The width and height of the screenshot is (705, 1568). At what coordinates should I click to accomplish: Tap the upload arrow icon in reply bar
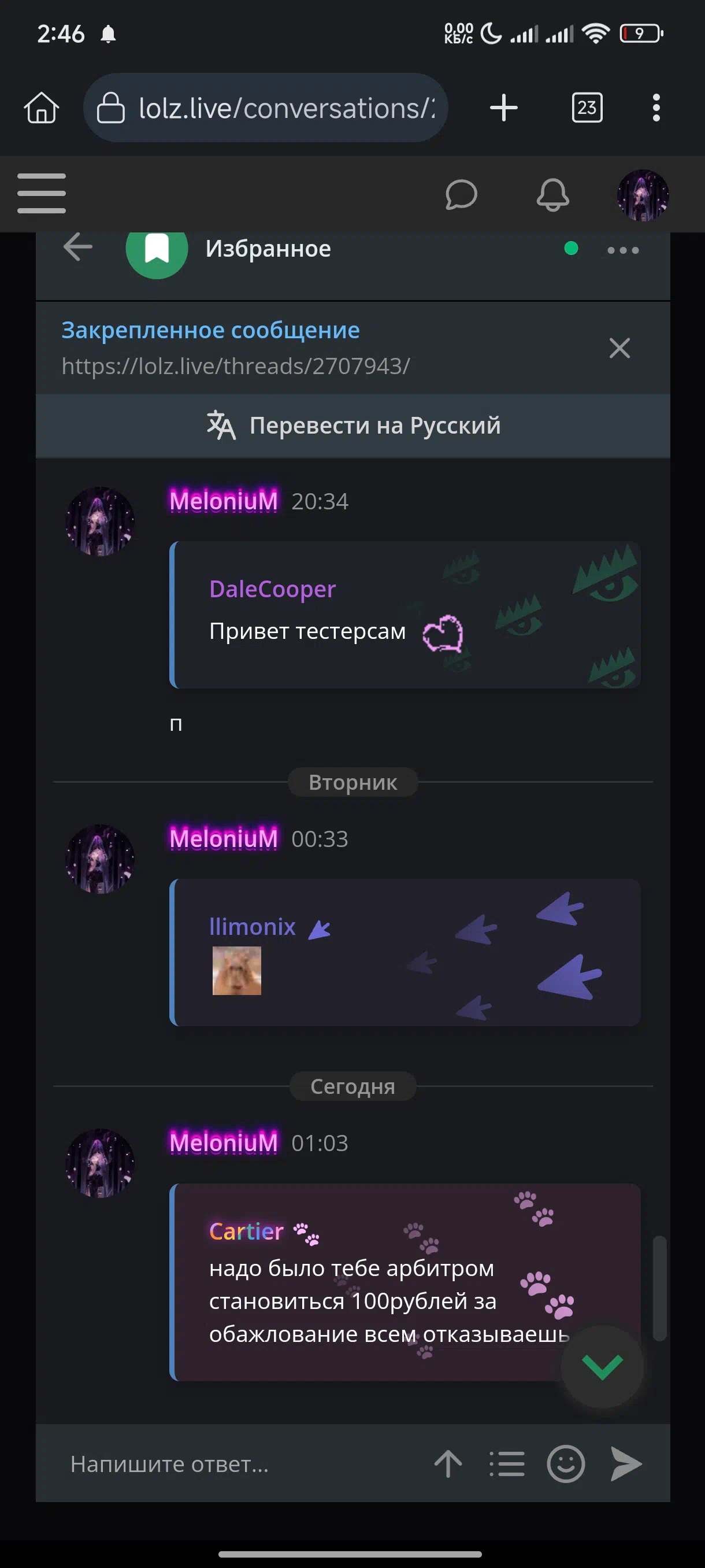[448, 1463]
